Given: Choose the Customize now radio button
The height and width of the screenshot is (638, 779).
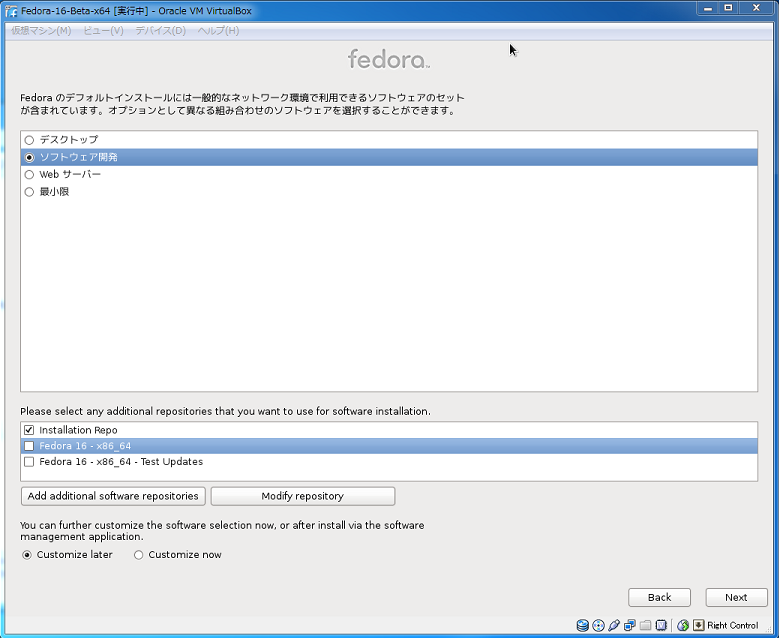Looking at the screenshot, I should point(139,555).
